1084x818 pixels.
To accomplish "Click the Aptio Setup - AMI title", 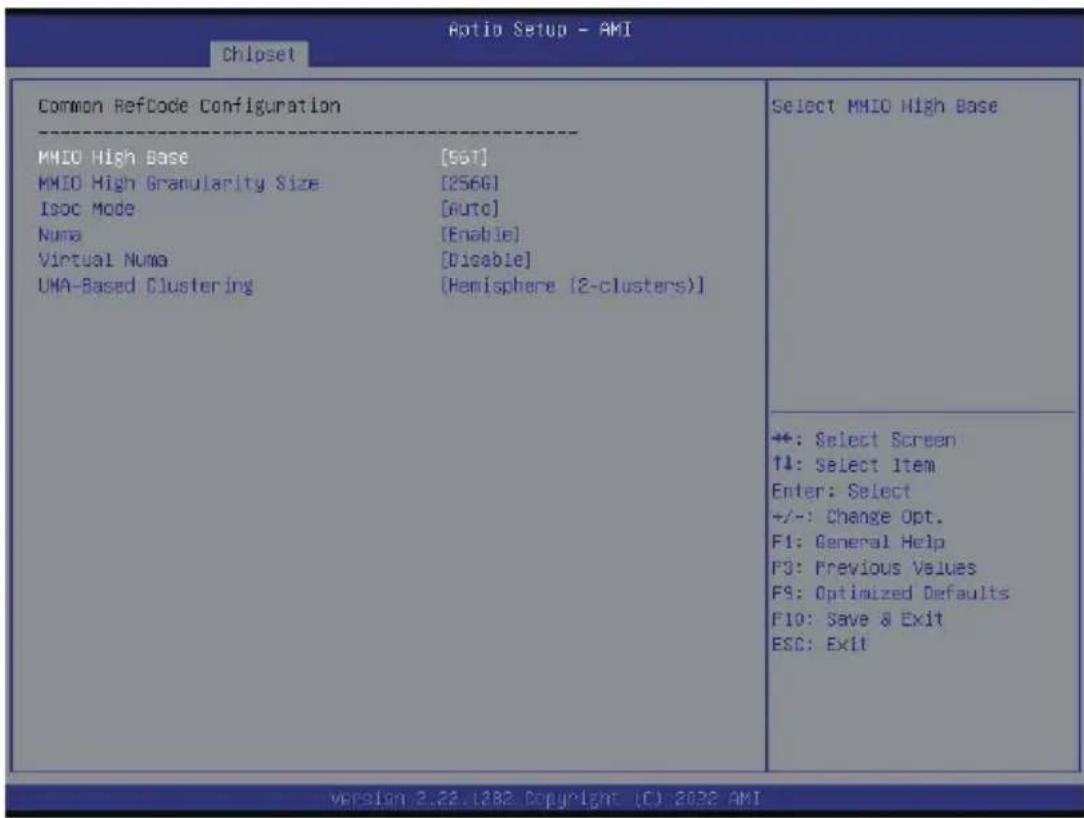I will tap(540, 30).
